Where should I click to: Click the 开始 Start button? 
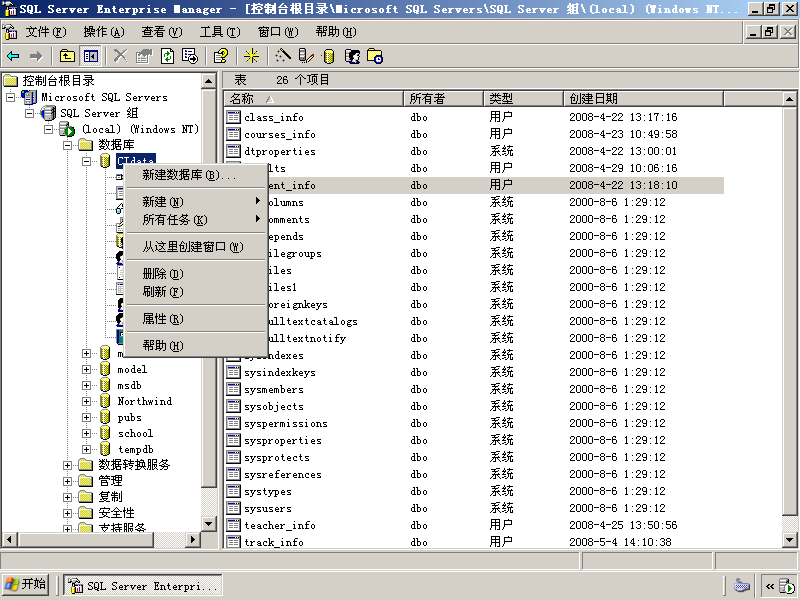click(26, 585)
